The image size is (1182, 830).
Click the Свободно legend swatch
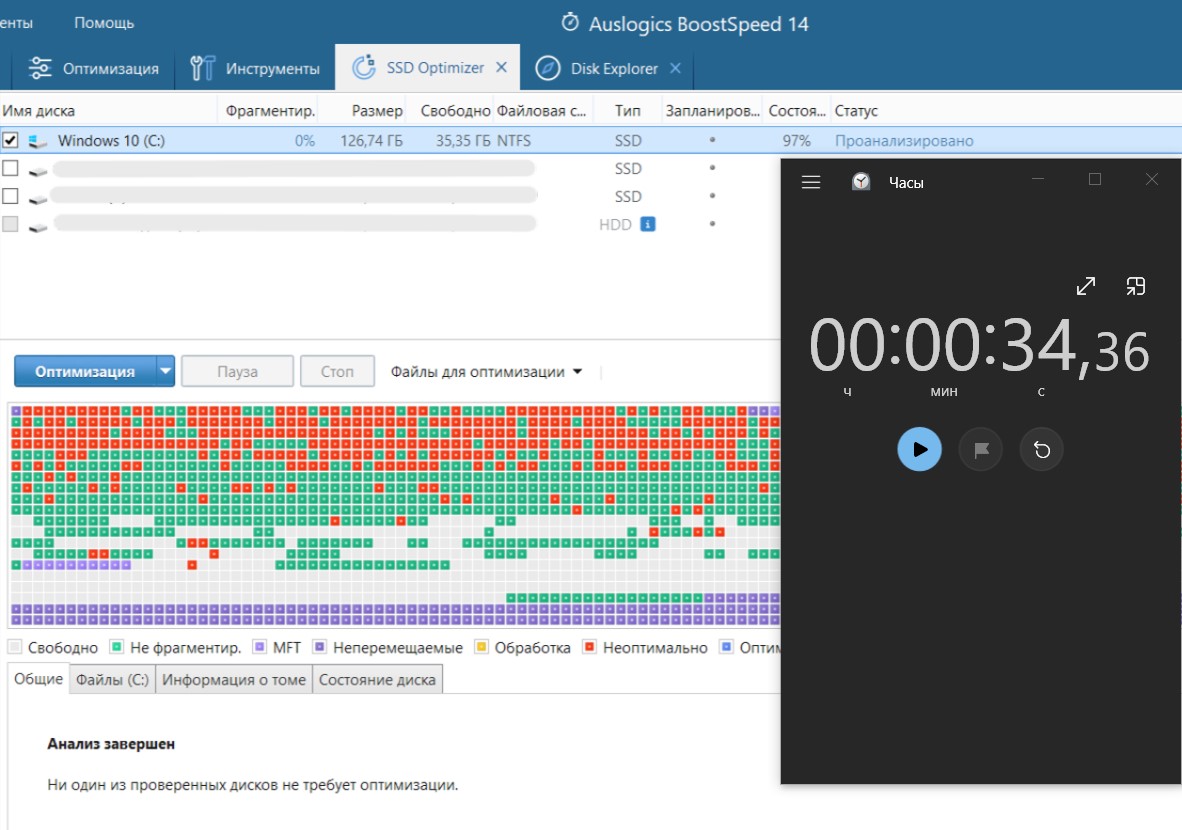click(14, 647)
